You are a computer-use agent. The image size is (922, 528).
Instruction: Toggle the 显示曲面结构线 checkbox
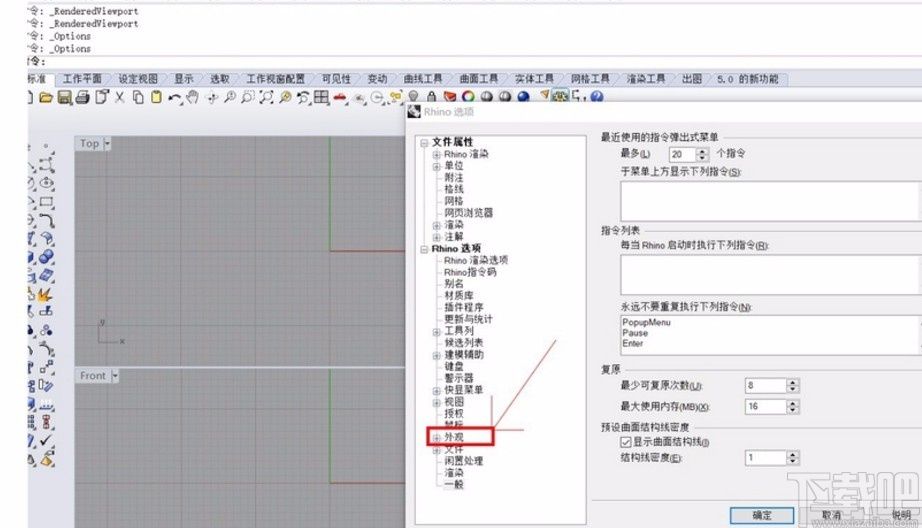pyautogui.click(x=626, y=442)
